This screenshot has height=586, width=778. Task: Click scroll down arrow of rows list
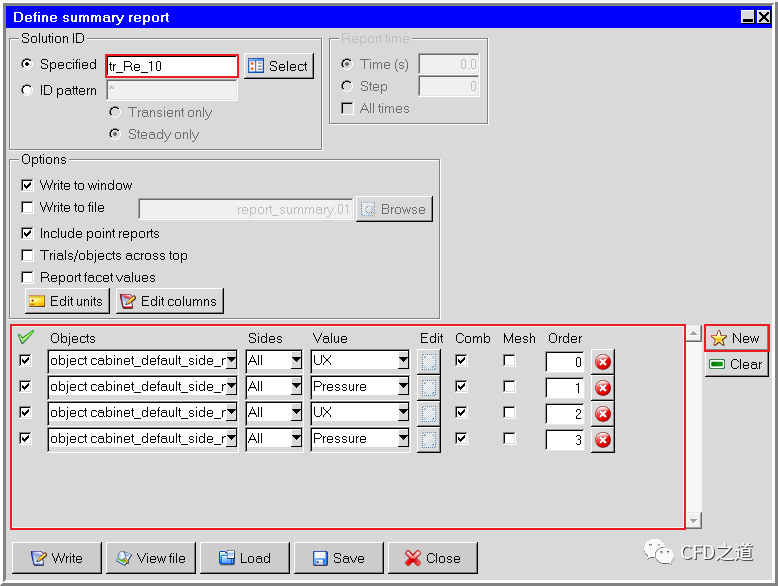click(693, 520)
